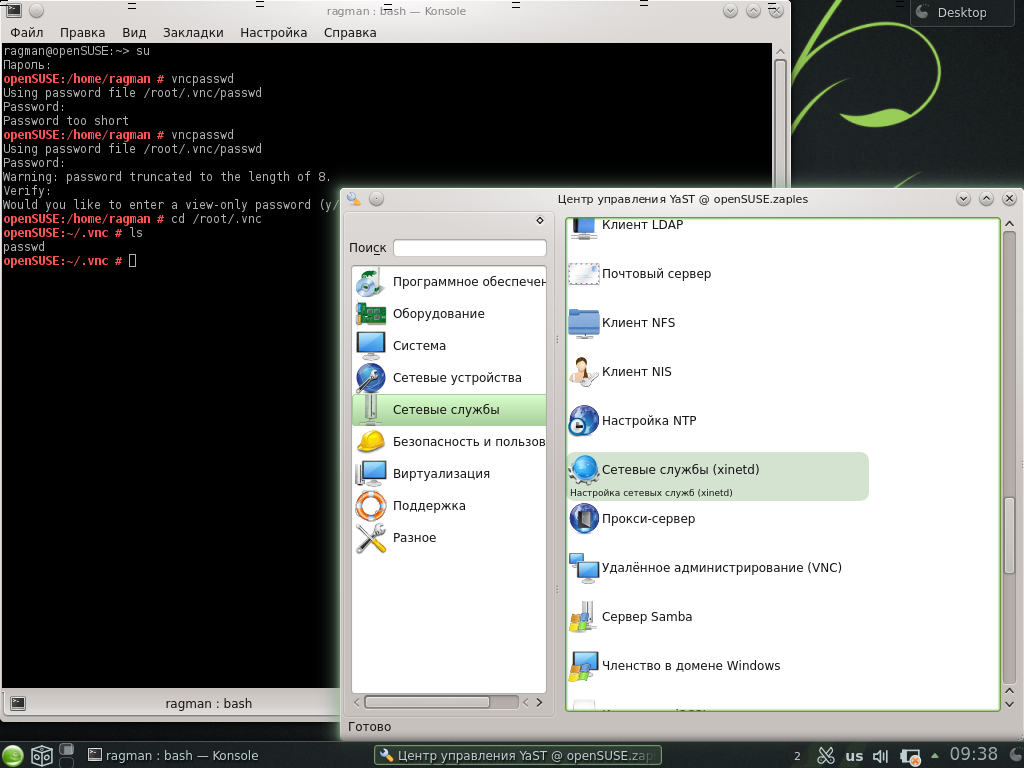The width and height of the screenshot is (1024, 768).
Task: Open Клиент NFS module
Action: 637,323
